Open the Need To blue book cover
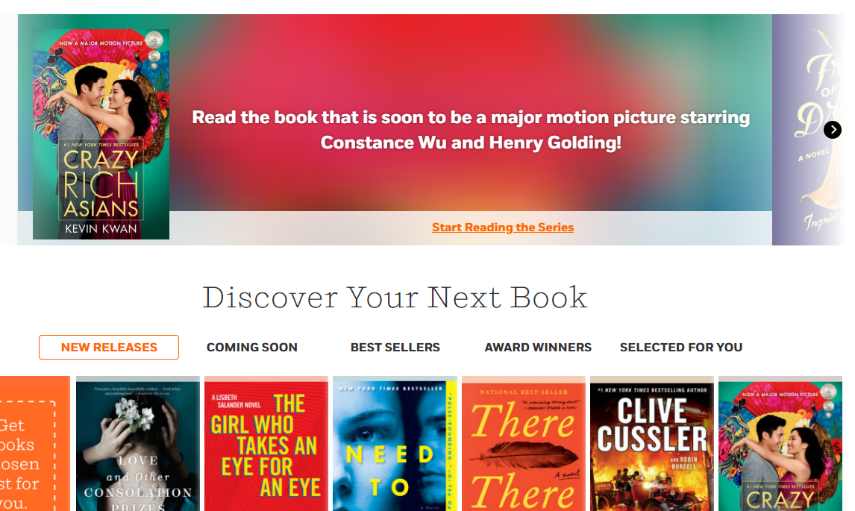This screenshot has width=855, height=511. pyautogui.click(x=395, y=443)
